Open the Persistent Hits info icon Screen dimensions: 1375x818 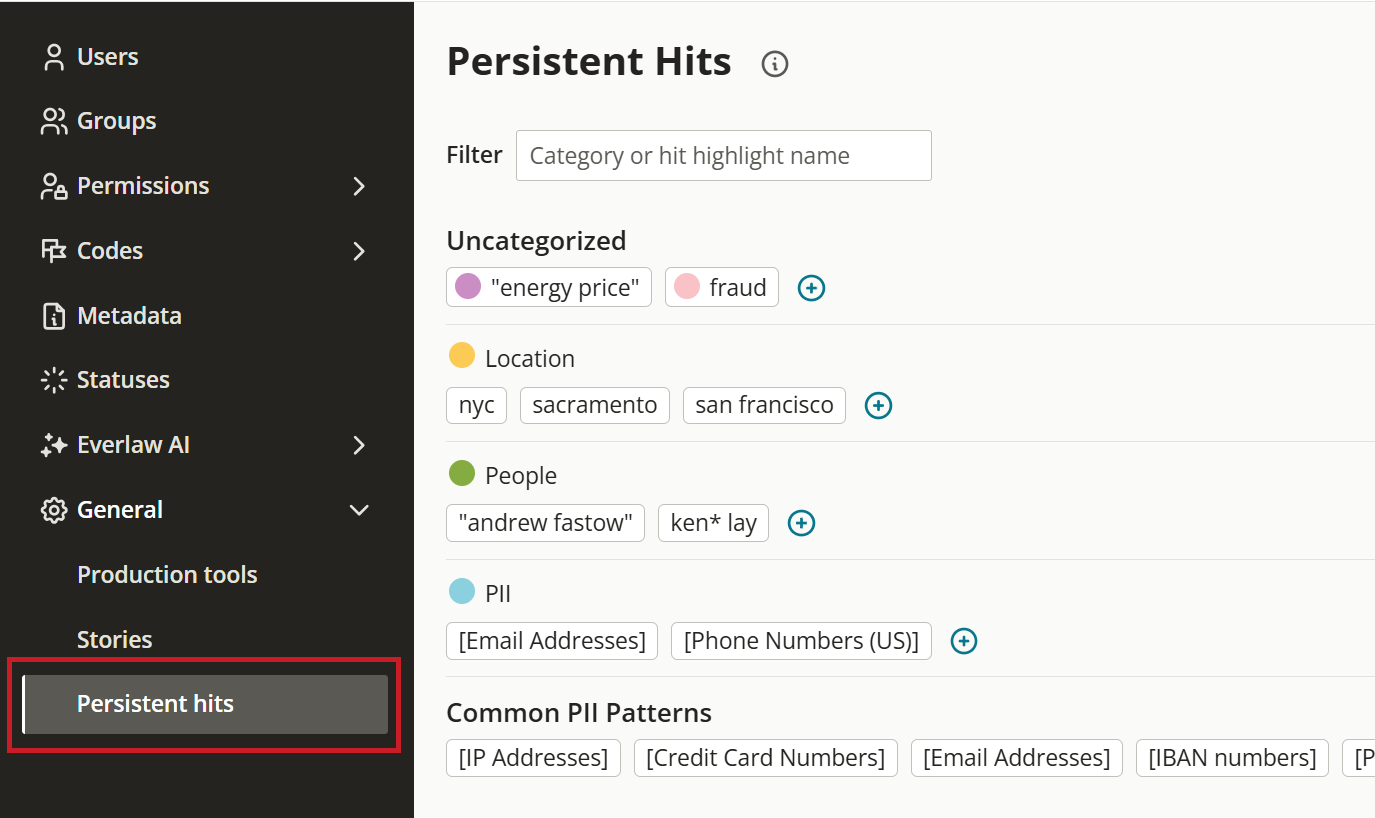coord(775,64)
